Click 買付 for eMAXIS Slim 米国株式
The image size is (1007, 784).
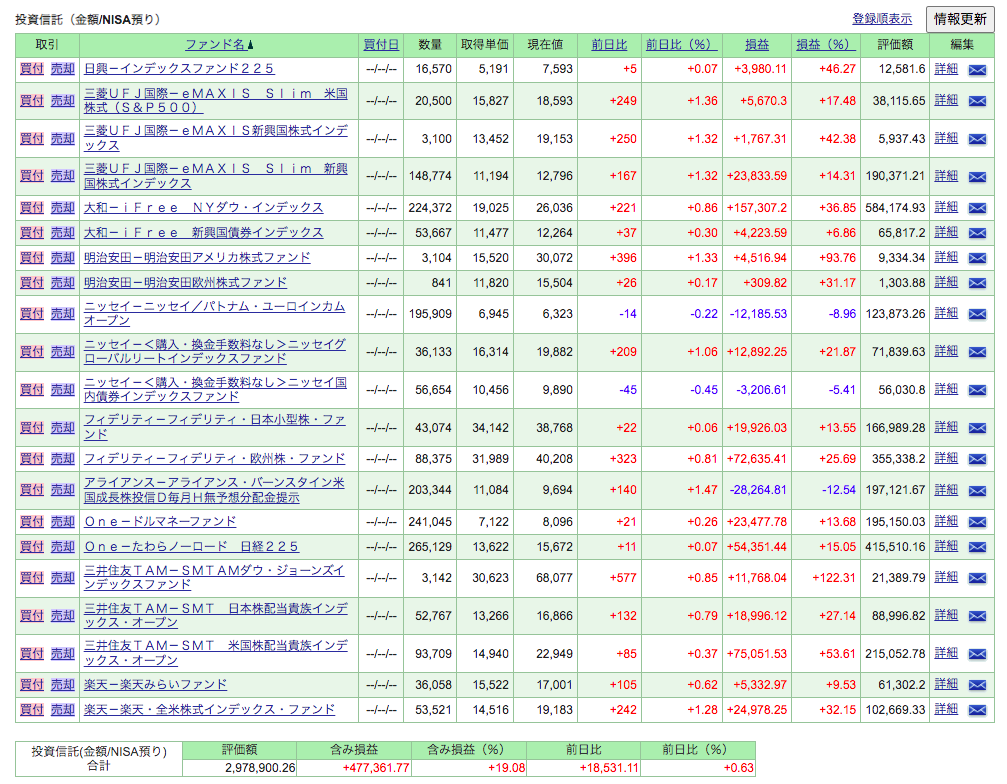click(x=31, y=100)
